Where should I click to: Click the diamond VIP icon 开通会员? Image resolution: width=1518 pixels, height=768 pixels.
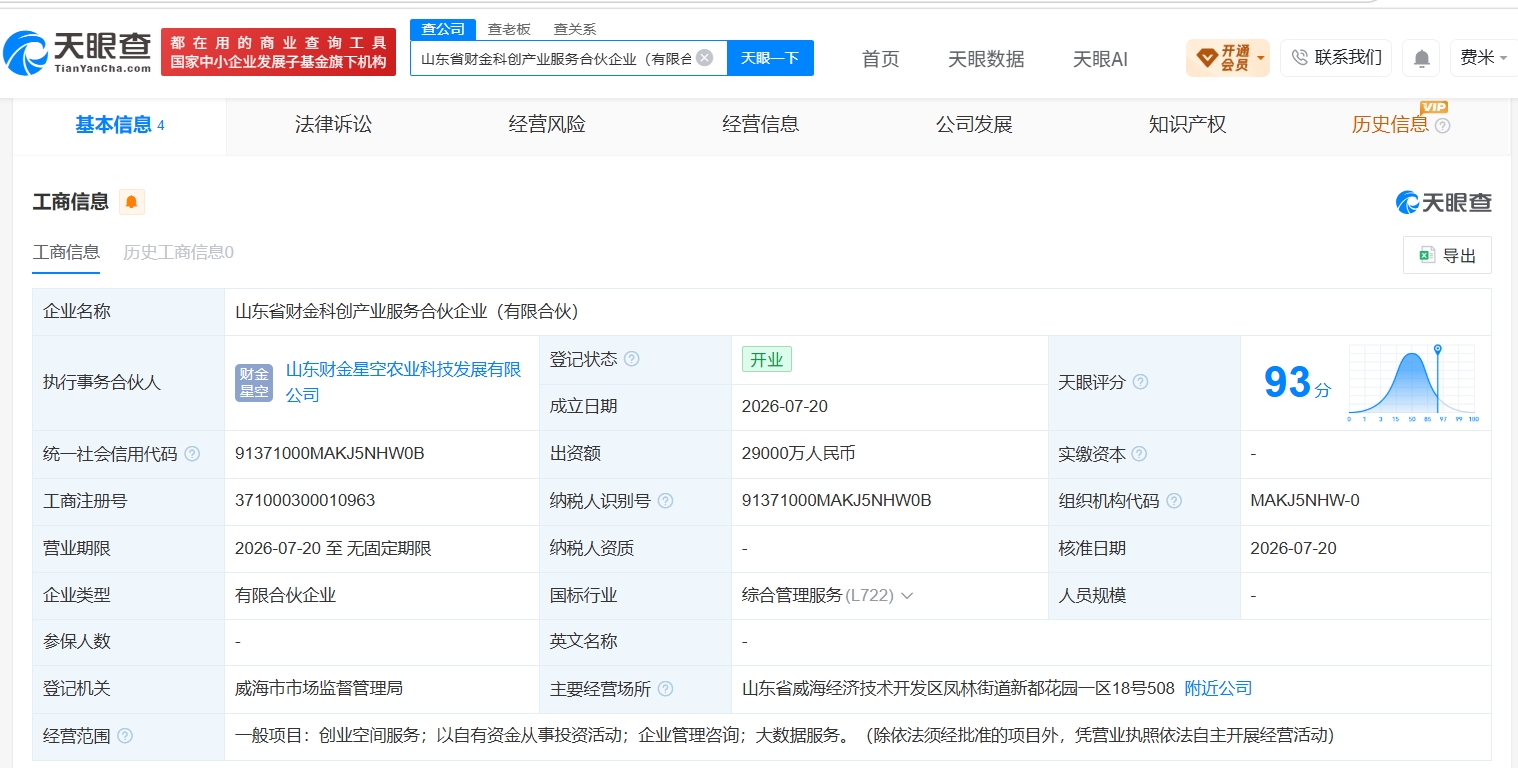click(1206, 57)
